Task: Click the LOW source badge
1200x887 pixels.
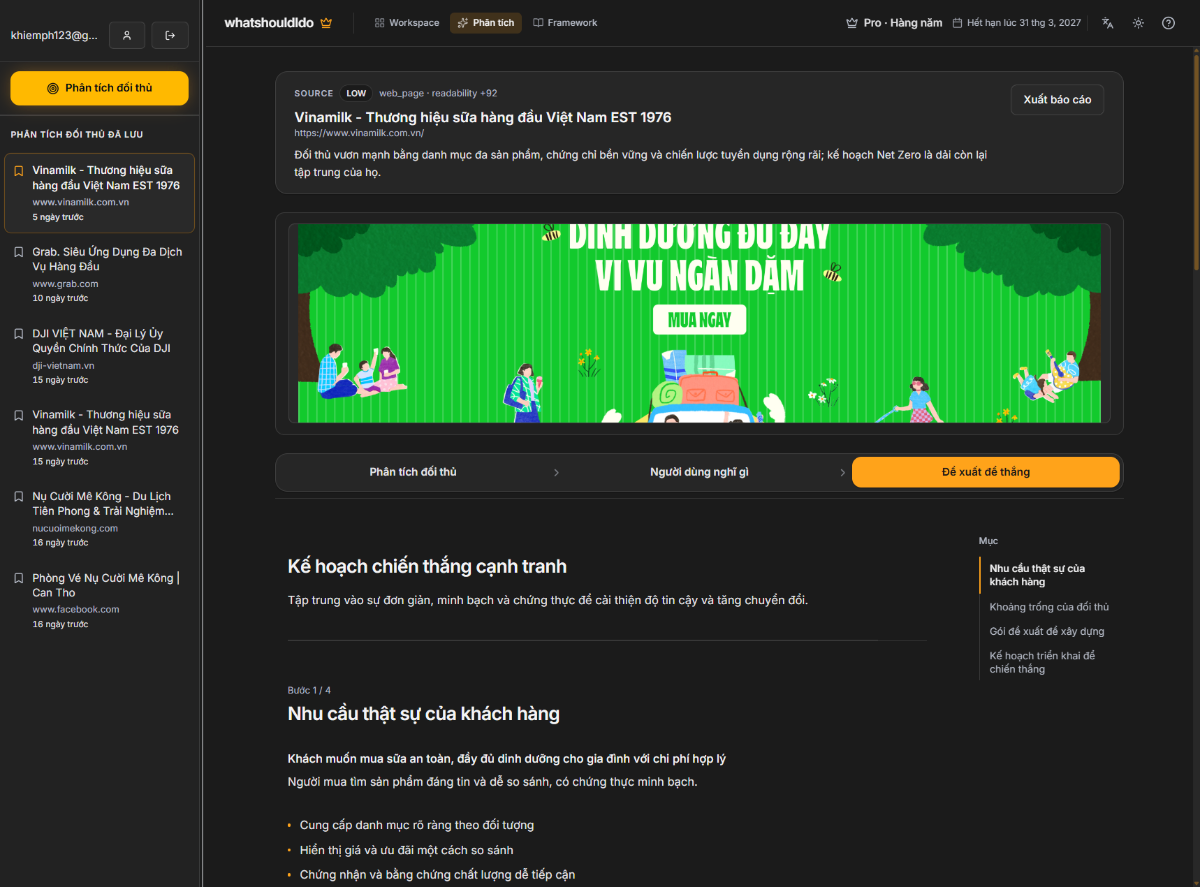Action: tap(356, 93)
